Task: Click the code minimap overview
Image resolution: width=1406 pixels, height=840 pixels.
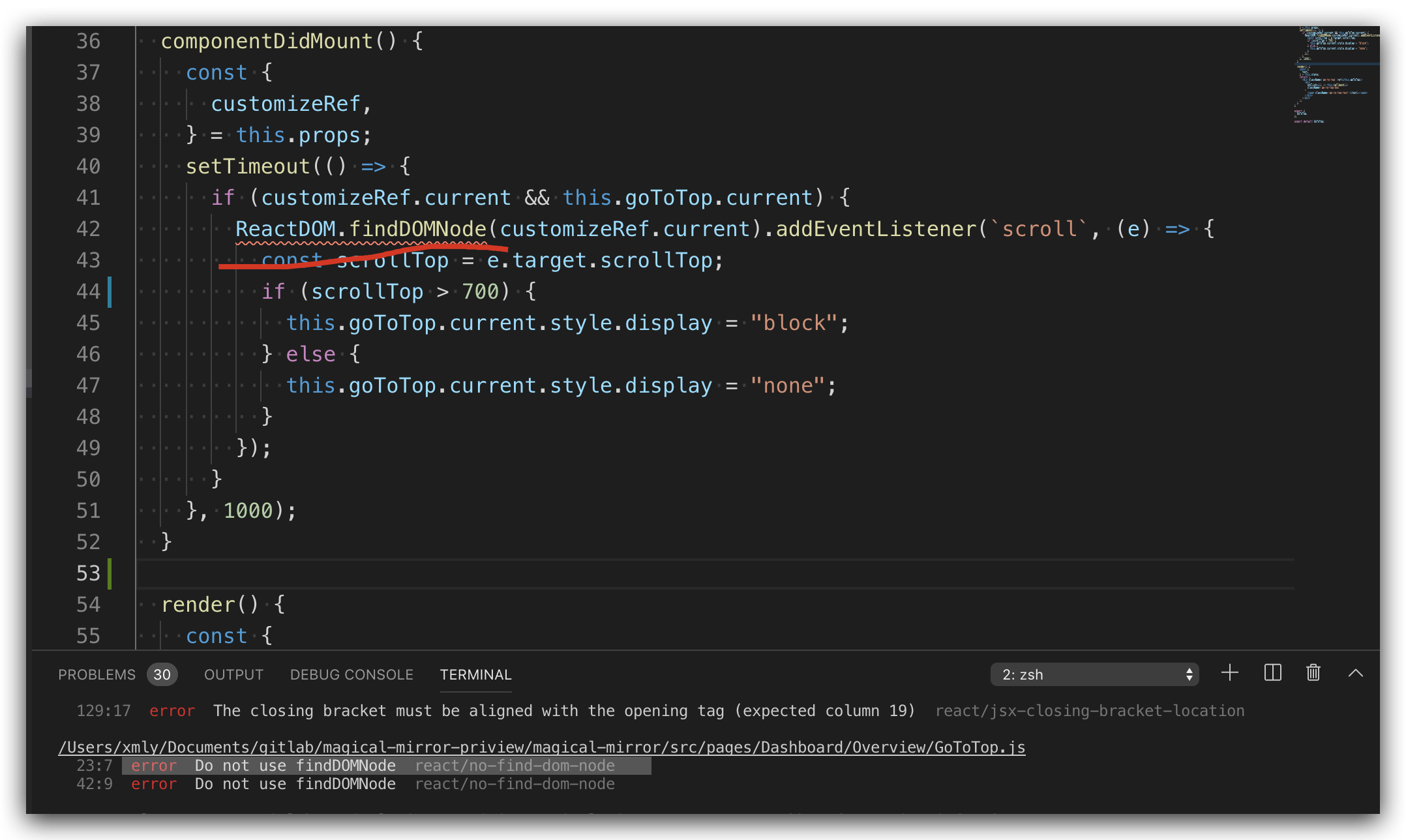Action: 1336,75
